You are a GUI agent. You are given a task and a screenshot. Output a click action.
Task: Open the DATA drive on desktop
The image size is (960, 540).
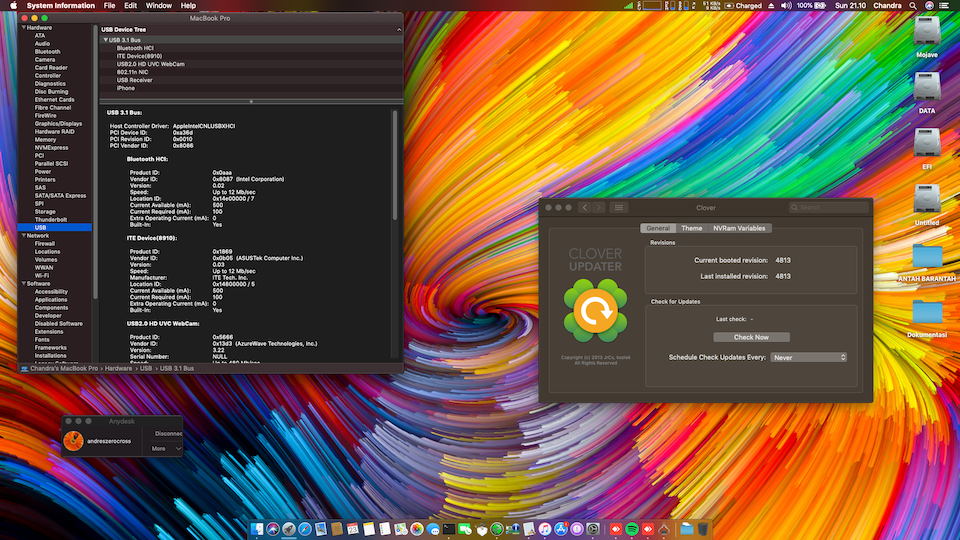tap(927, 88)
